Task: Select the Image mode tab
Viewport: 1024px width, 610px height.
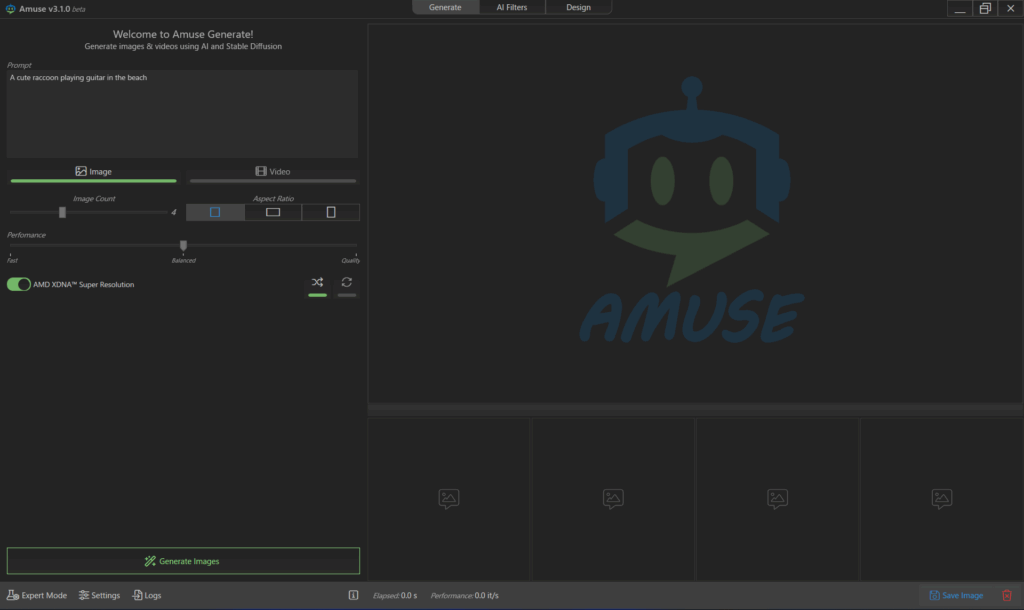Action: [x=93, y=172]
